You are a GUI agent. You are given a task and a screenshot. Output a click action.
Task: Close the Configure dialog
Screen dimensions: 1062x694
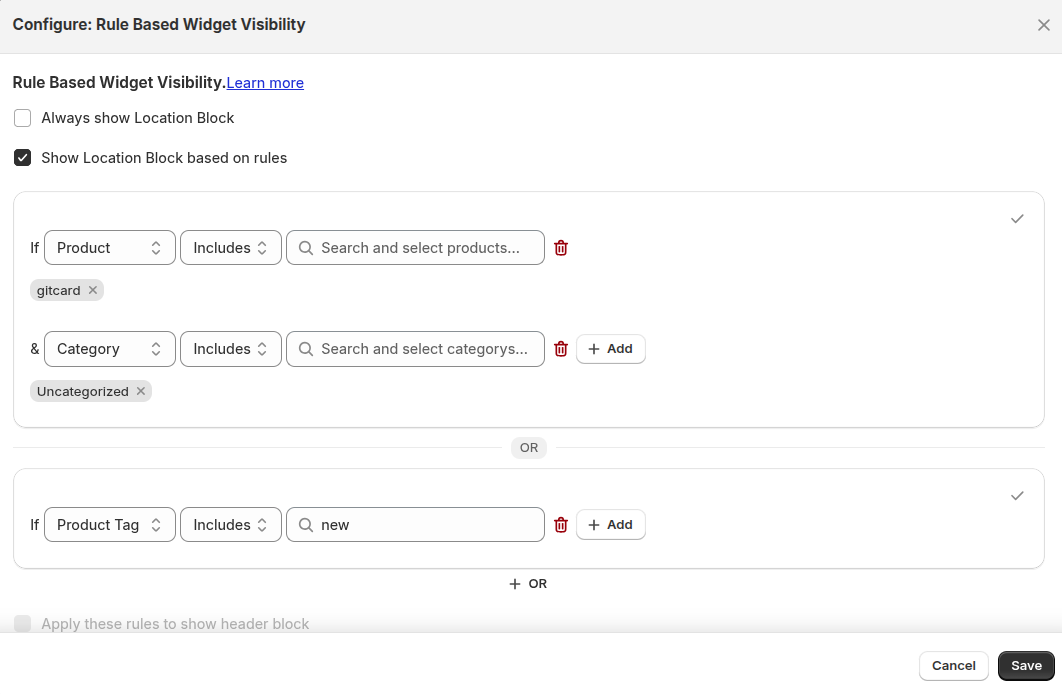click(1044, 25)
